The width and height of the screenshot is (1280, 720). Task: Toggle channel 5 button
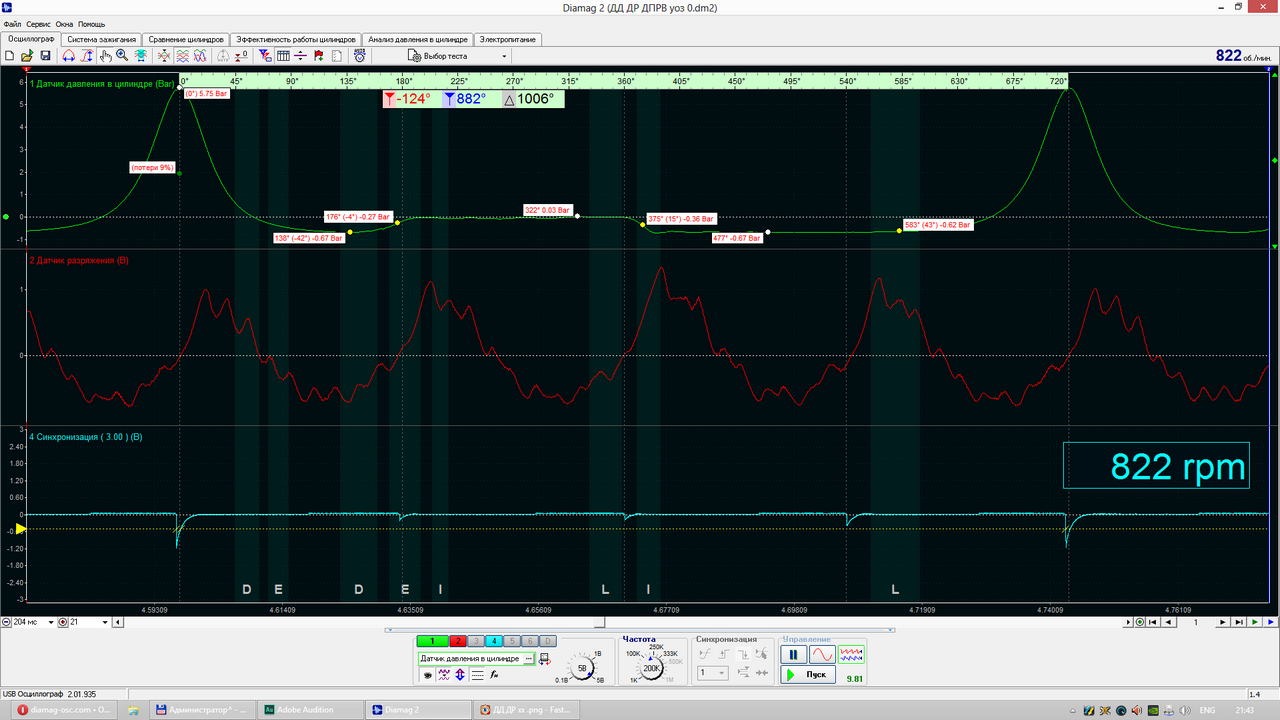[512, 641]
